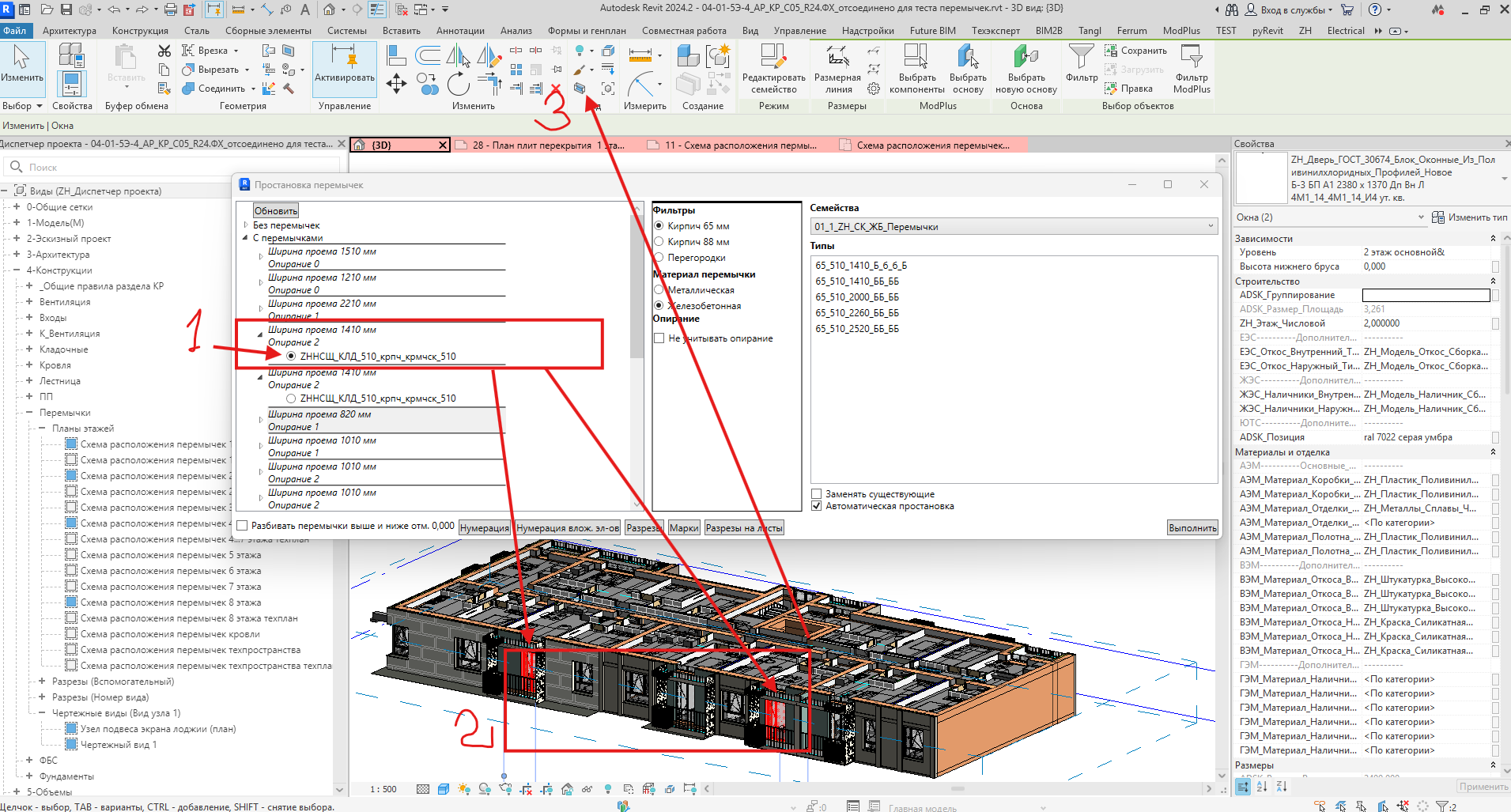Open Edit Family (Редактировать семейство)
Viewport: 1511px width, 812px height.
tap(773, 68)
